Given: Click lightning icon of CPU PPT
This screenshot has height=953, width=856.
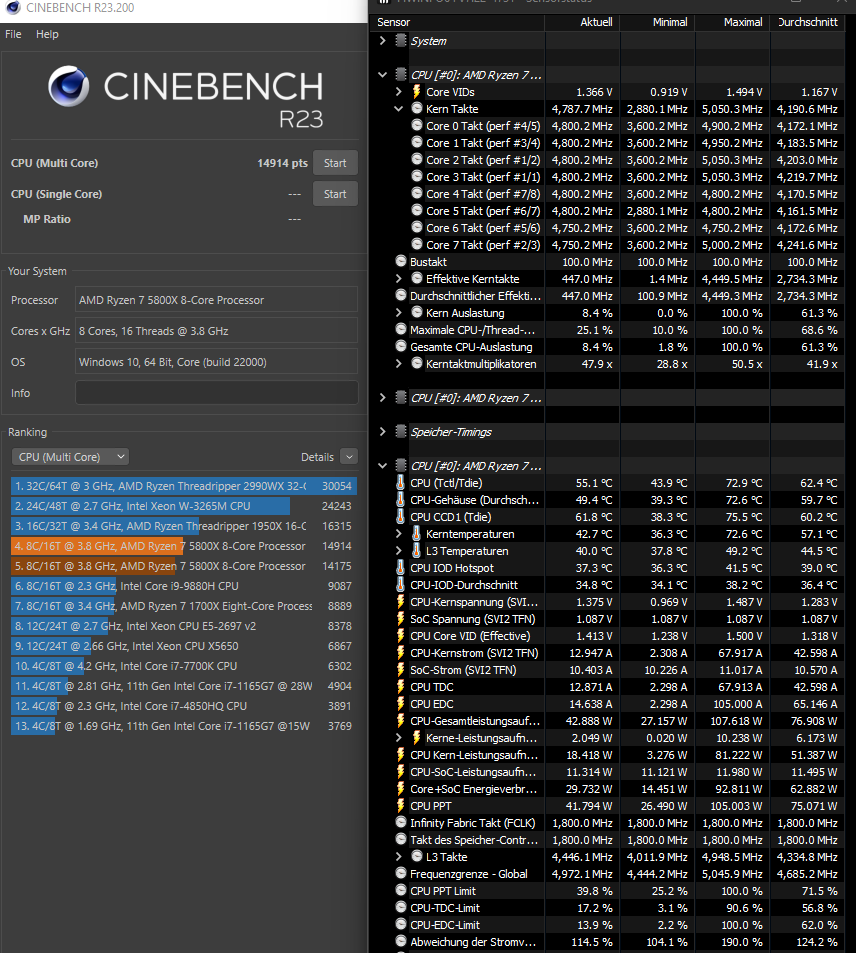Looking at the screenshot, I should [x=401, y=806].
